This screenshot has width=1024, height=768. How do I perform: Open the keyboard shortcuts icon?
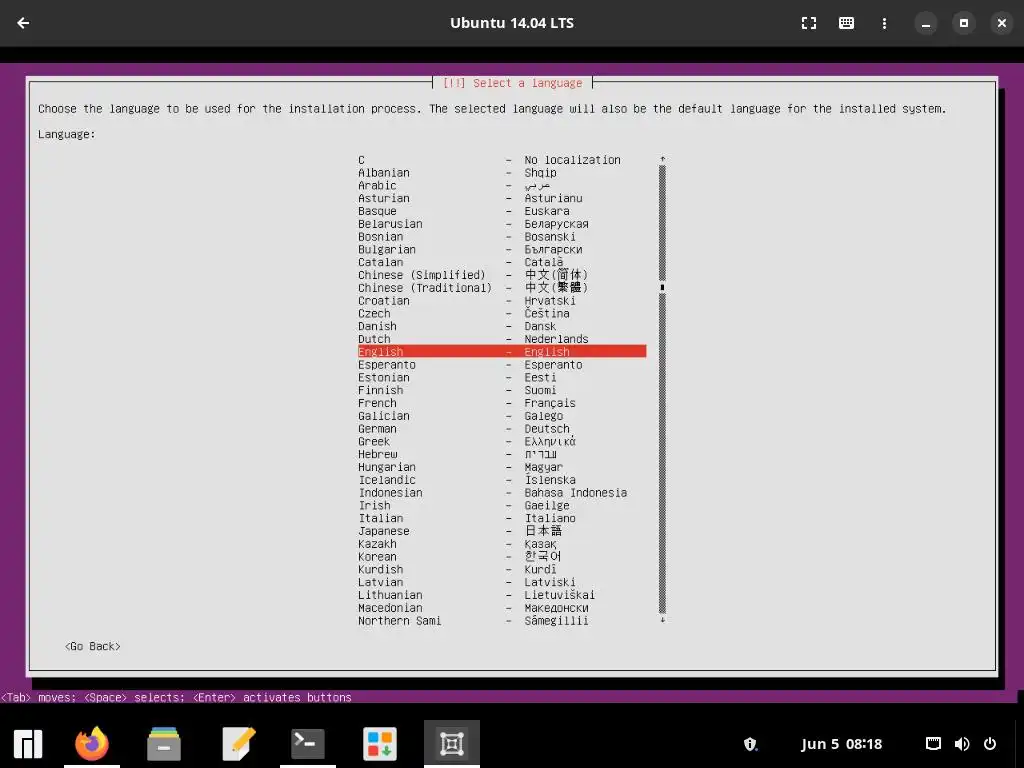846,23
